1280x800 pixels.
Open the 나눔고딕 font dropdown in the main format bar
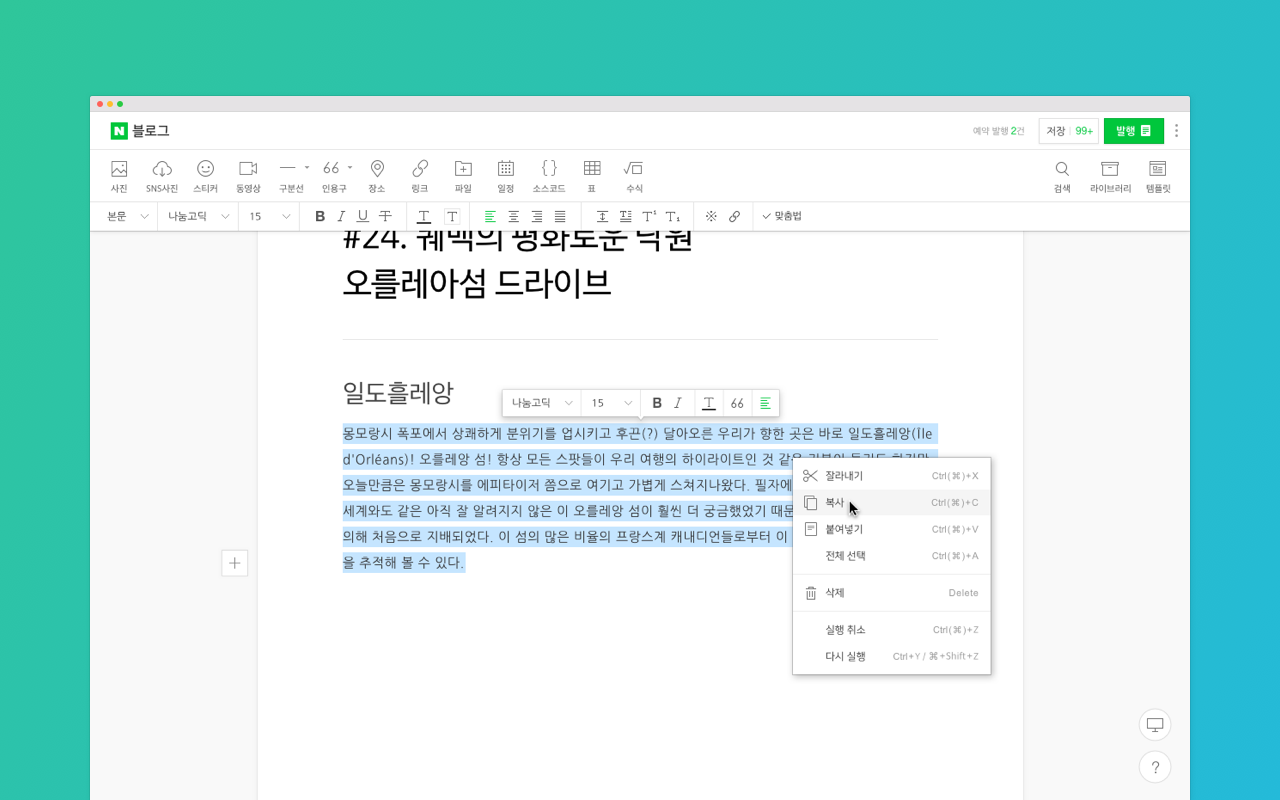tap(198, 216)
